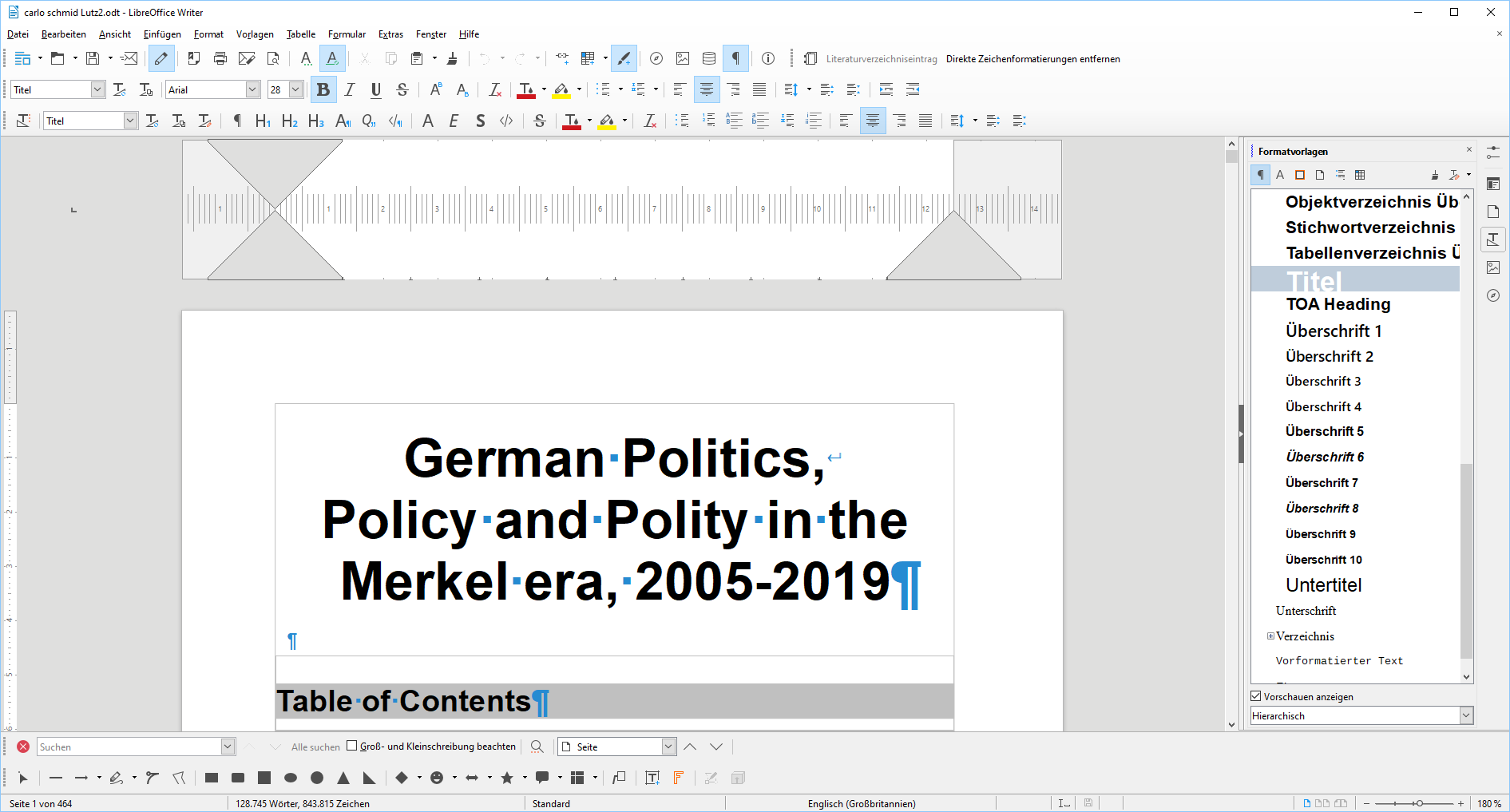Click the zoom slider in status bar
Image resolution: width=1510 pixels, height=812 pixels.
tap(1413, 803)
